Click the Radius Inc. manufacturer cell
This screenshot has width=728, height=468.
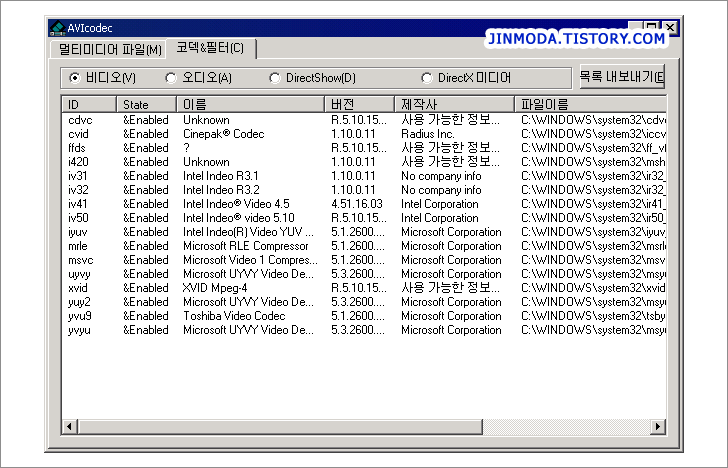pos(428,134)
